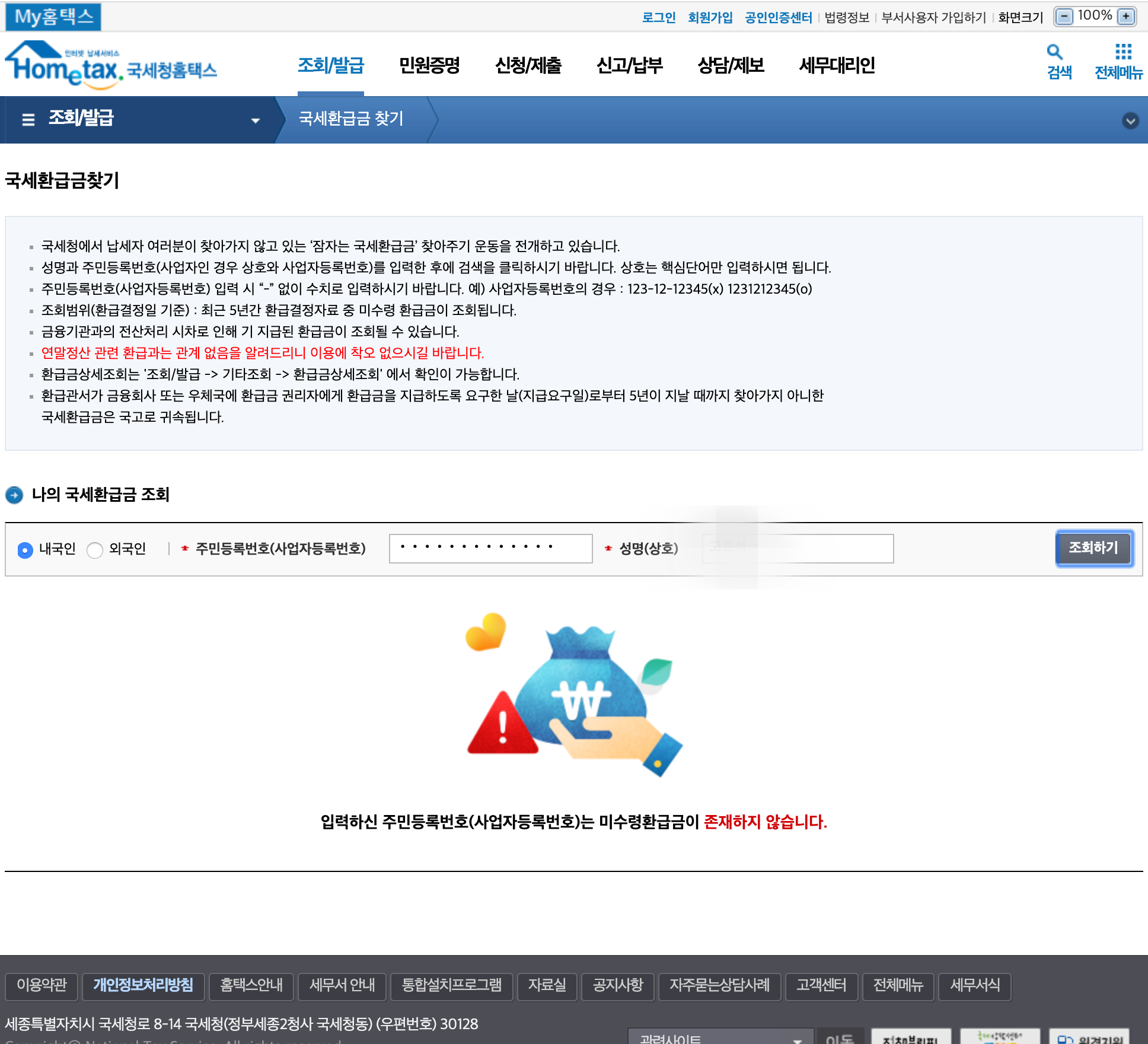Viewport: 1148px width, 1044px height.
Task: Select the 외국인 radio button
Action: [95, 550]
